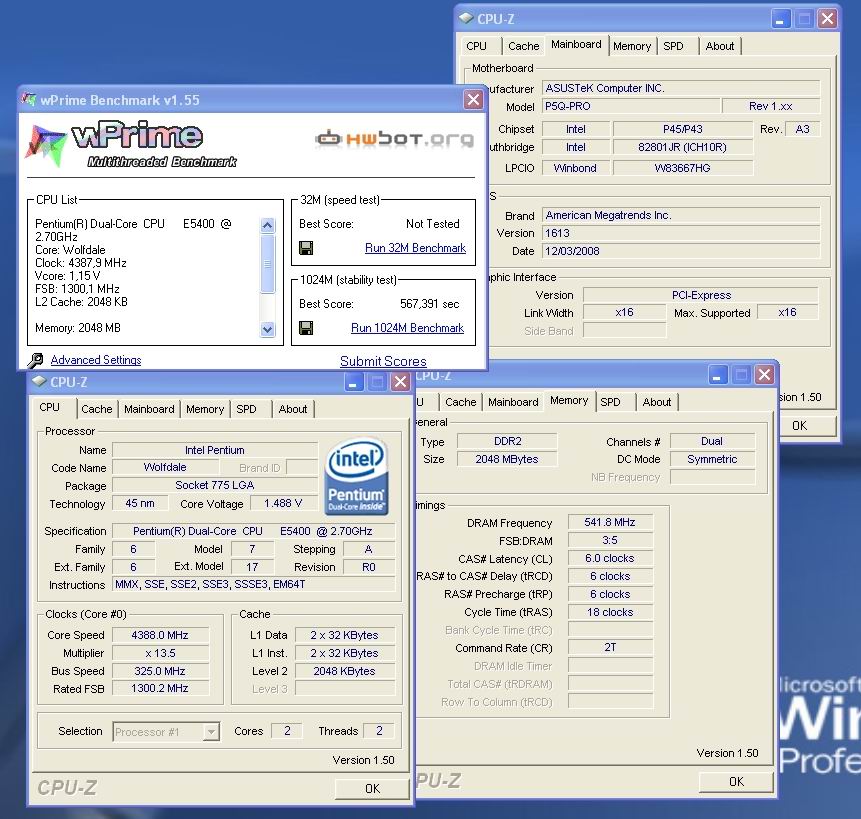Click OK in CPU-Z CPU window
This screenshot has width=861, height=819.
click(x=372, y=789)
